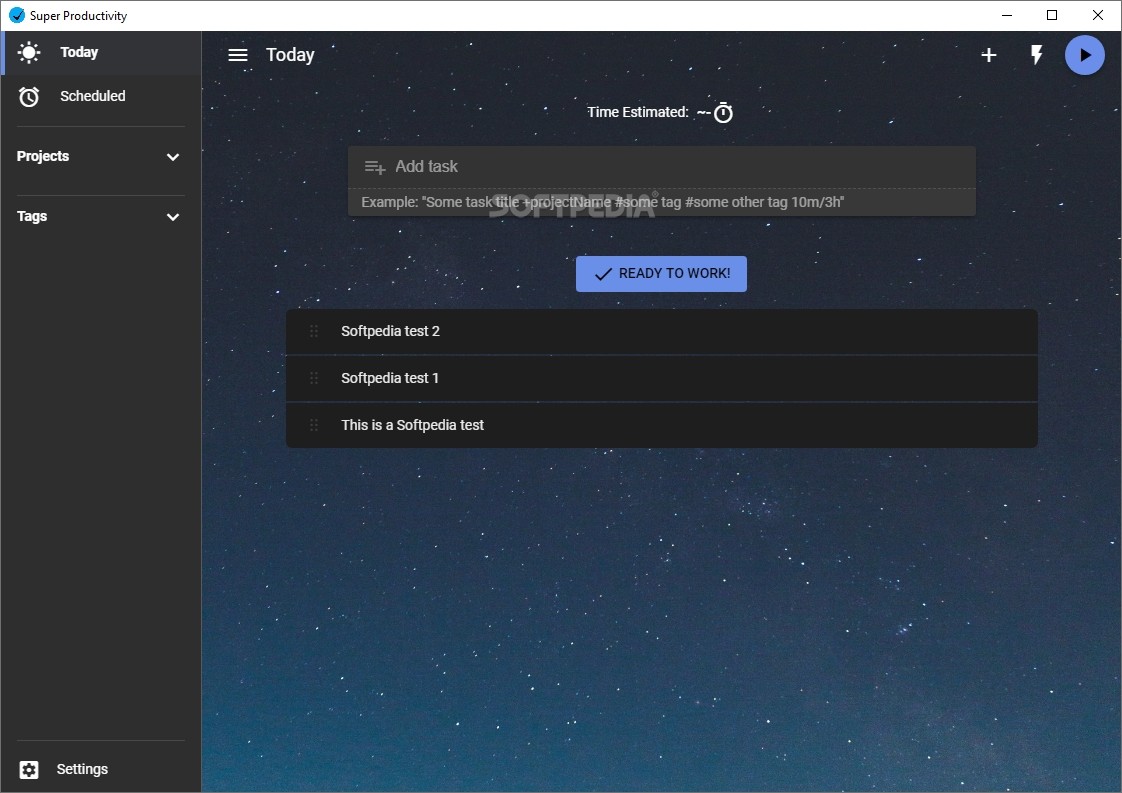This screenshot has height=793, width=1122.
Task: Click the Today page title
Action: pos(290,55)
